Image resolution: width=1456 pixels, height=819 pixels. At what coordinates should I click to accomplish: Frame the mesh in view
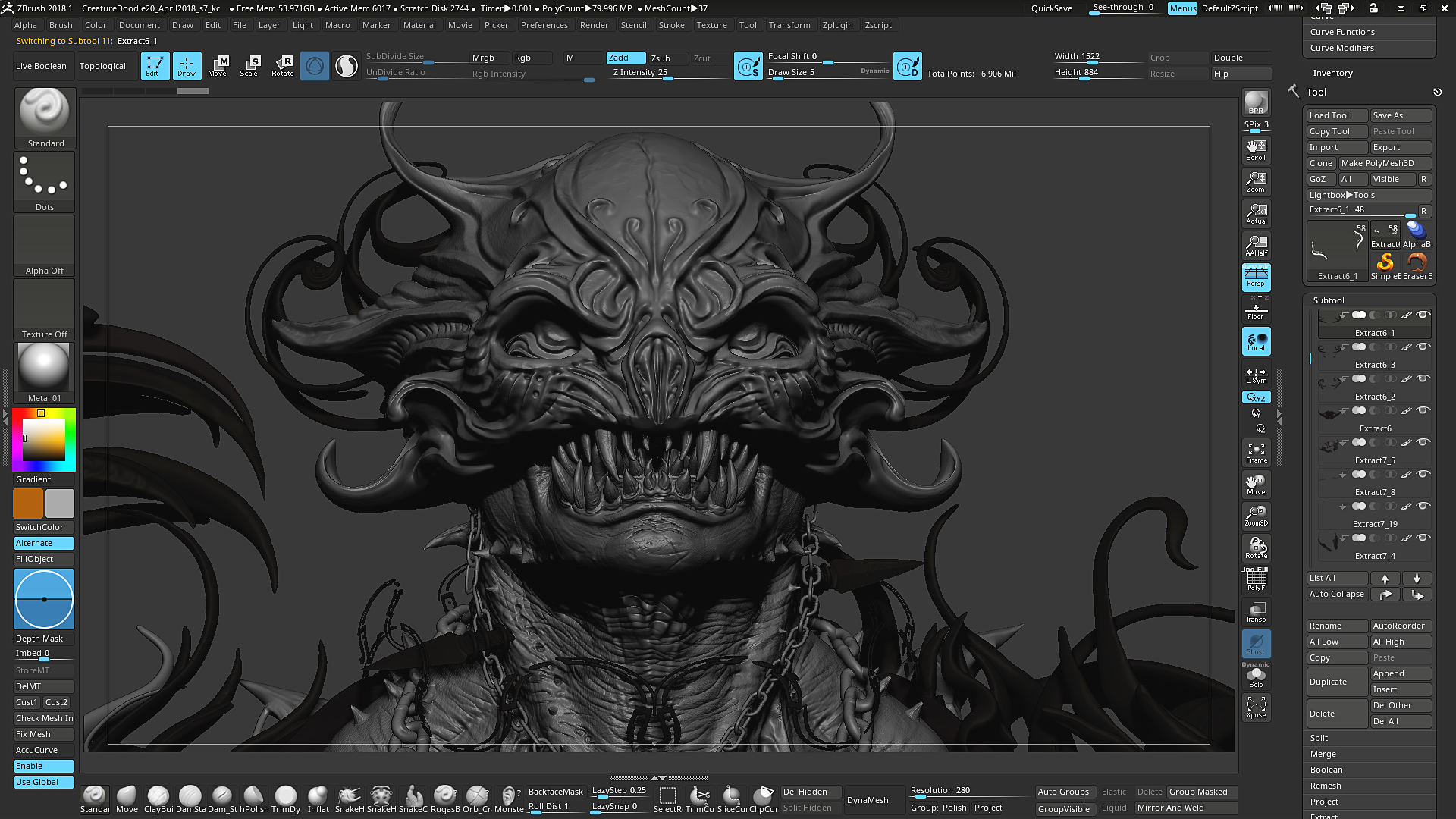(x=1256, y=453)
